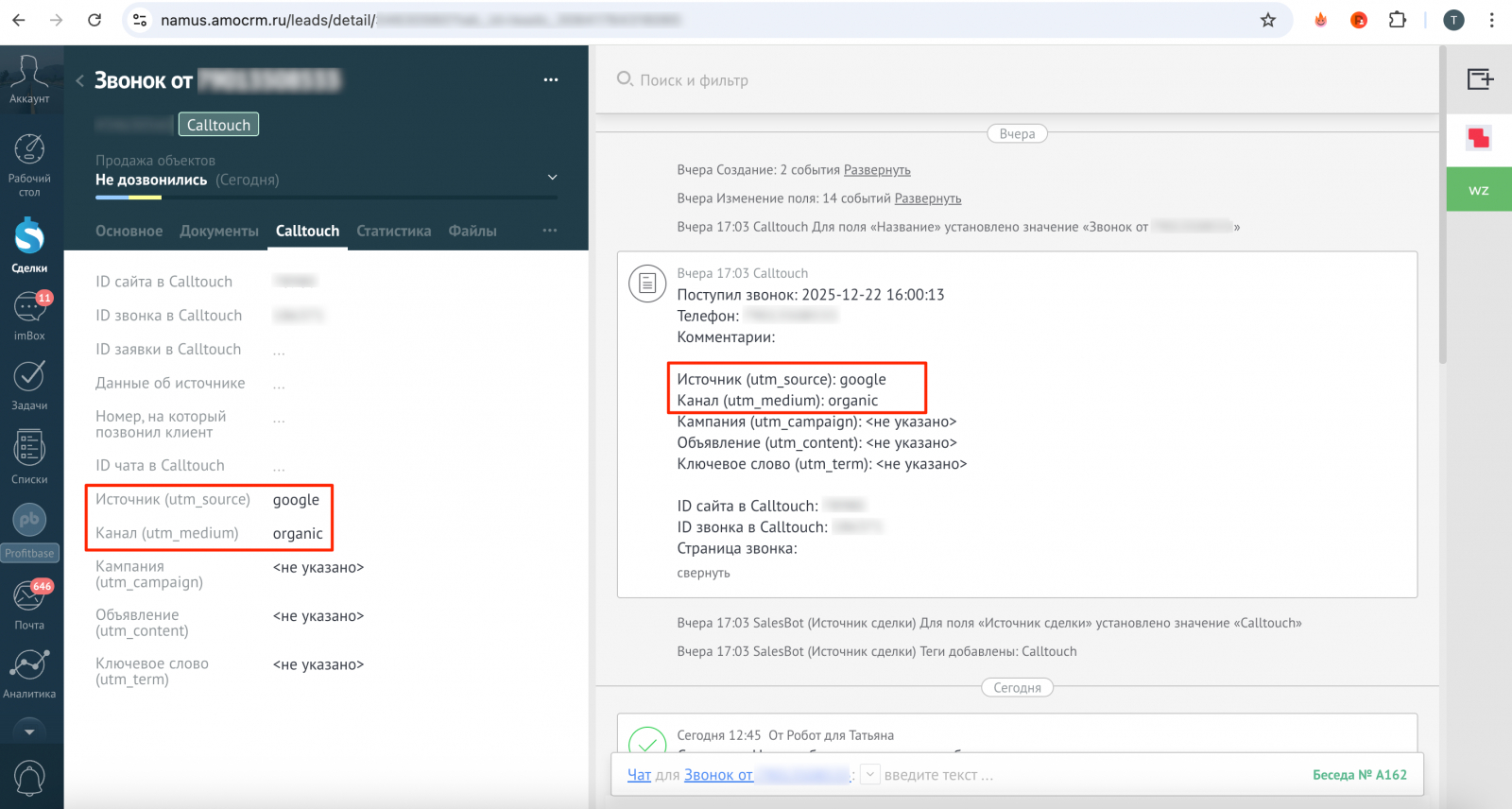Switch to the Документы tab
The image size is (1512, 809).
pos(219,231)
